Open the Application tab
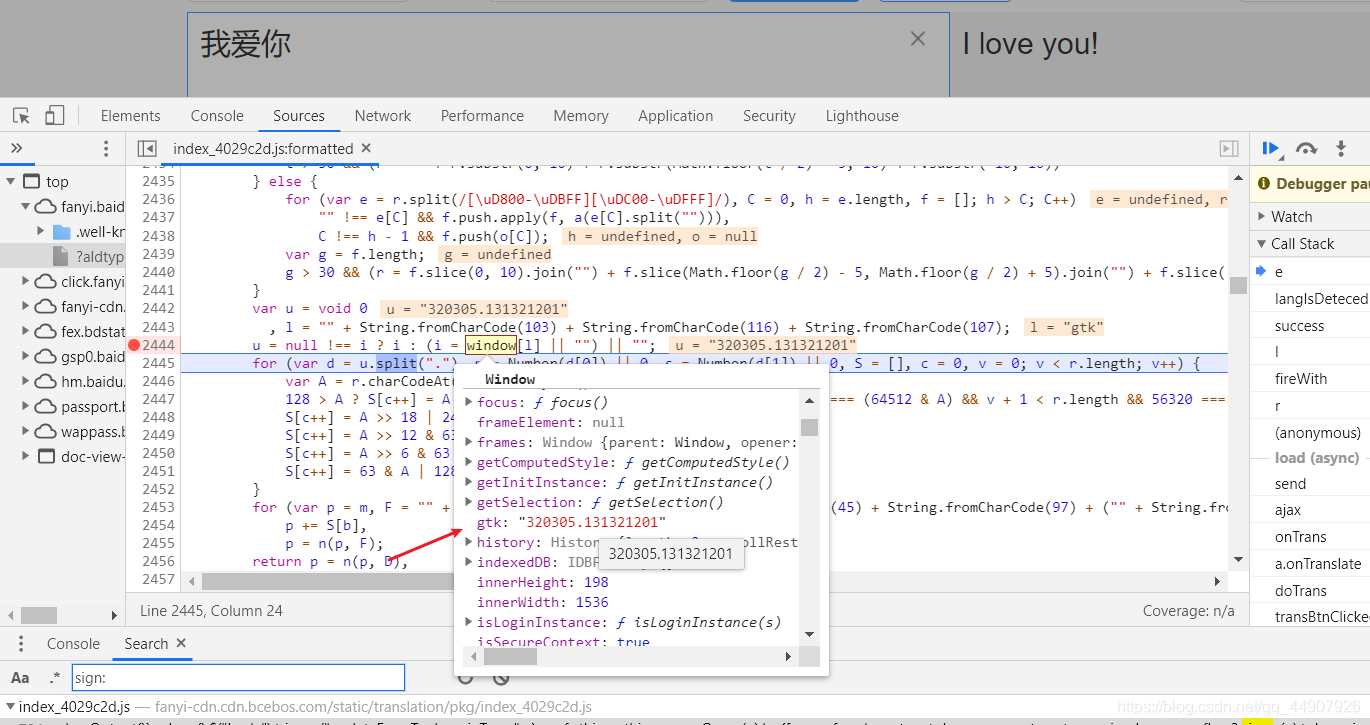The width and height of the screenshot is (1370, 725). 675,116
